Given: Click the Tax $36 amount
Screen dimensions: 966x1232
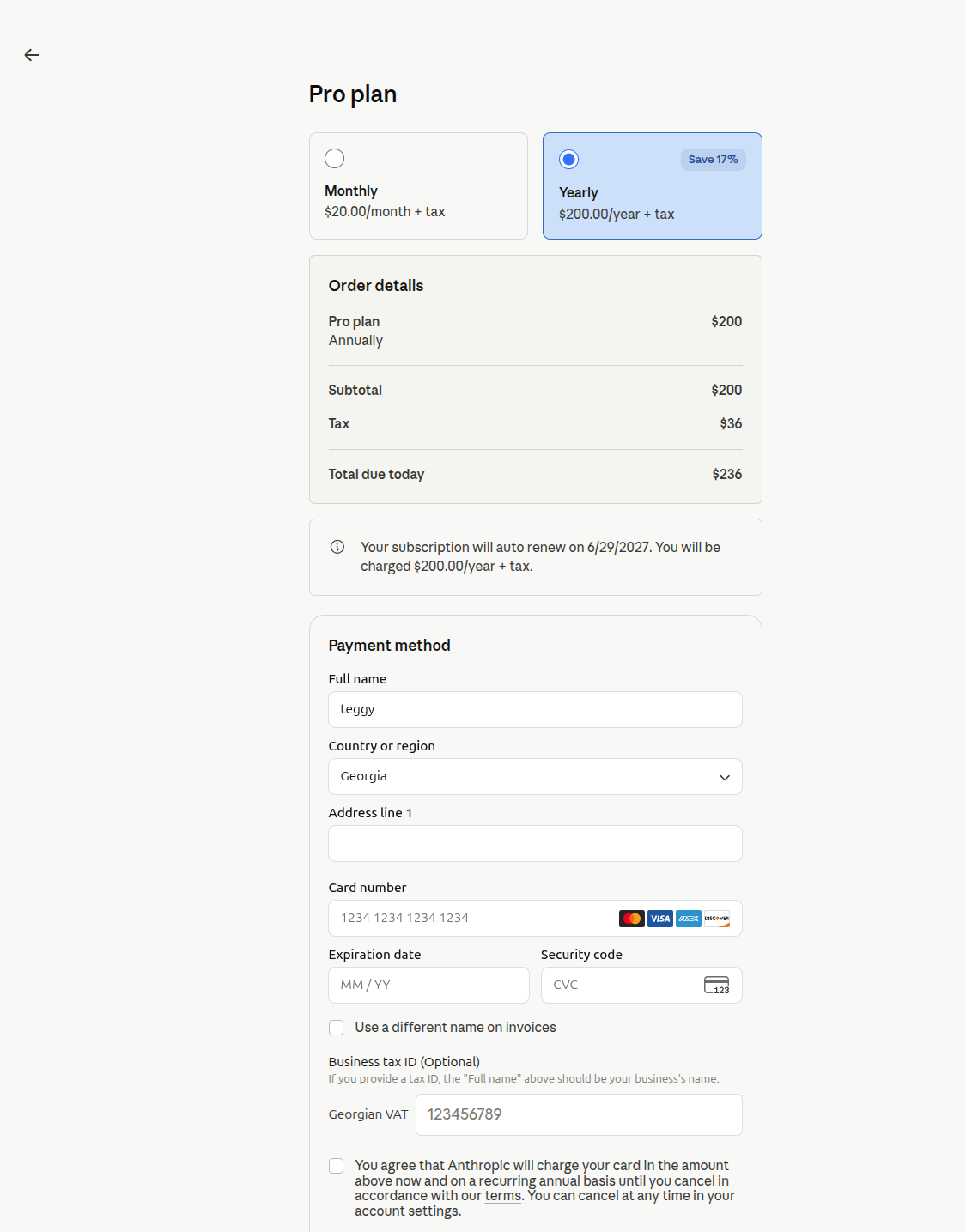Looking at the screenshot, I should click(x=731, y=424).
